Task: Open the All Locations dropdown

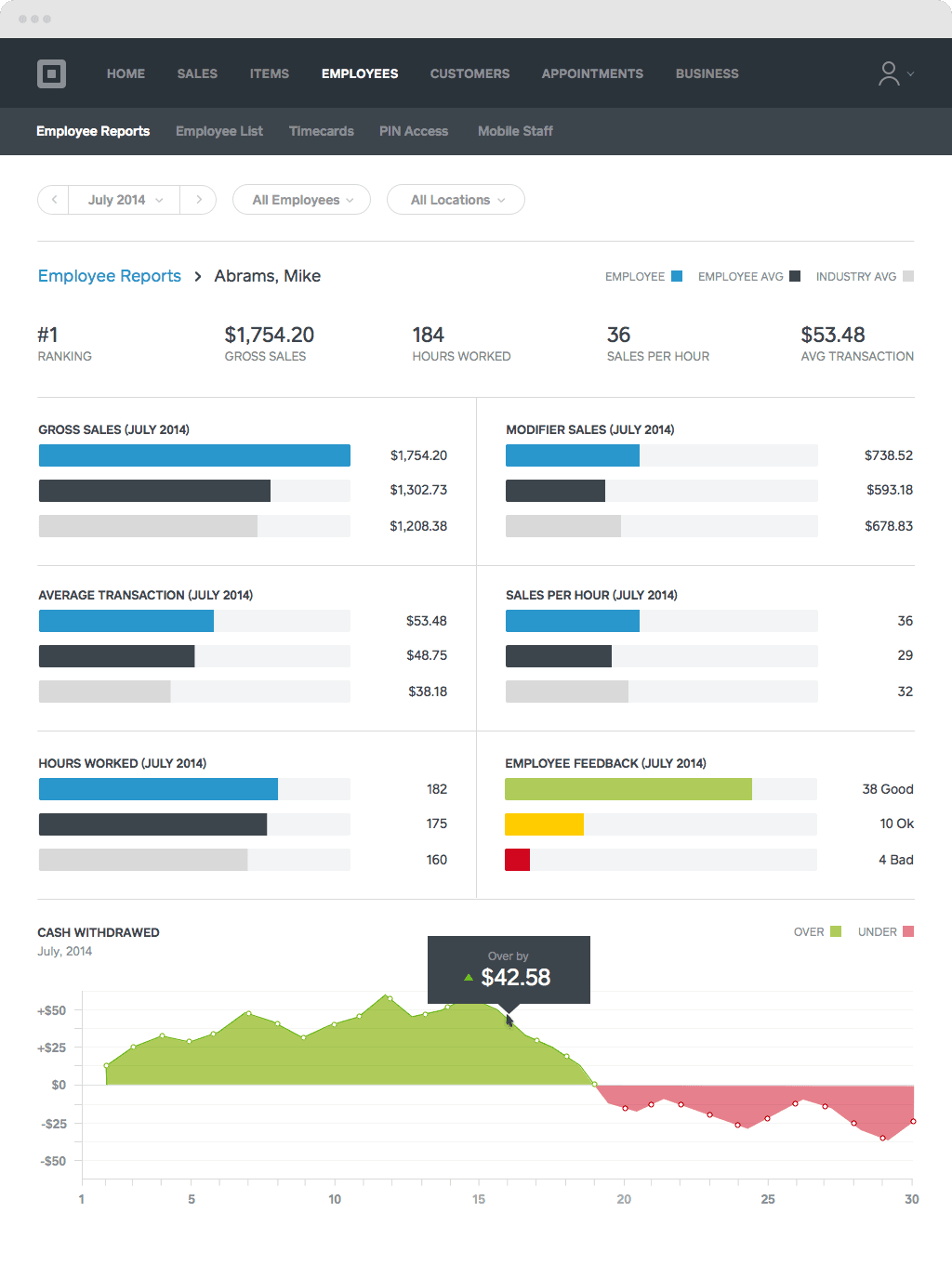Action: (455, 199)
